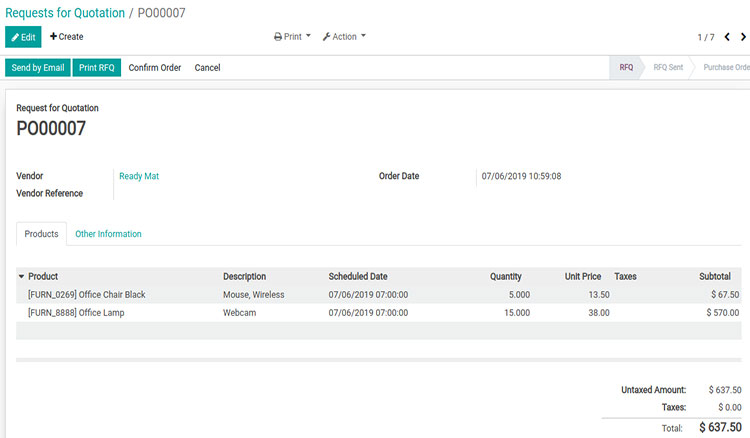Go to previous record arrow
The width and height of the screenshot is (750, 438).
(x=728, y=37)
